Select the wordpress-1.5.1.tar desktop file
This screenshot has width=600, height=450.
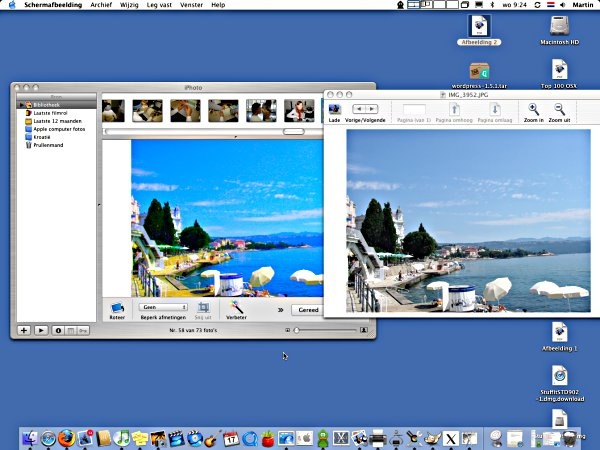(x=479, y=75)
